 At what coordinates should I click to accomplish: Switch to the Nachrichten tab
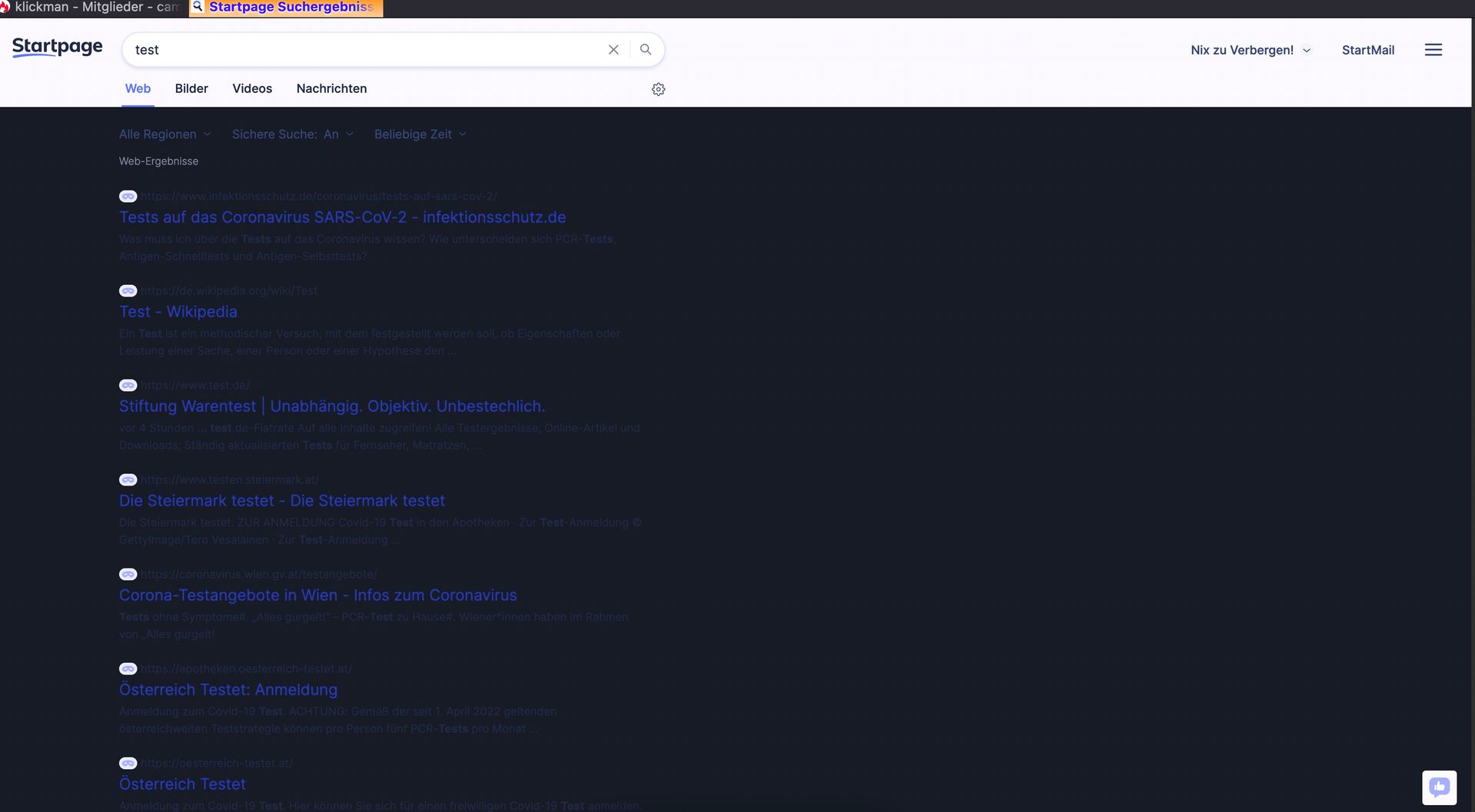coord(331,88)
